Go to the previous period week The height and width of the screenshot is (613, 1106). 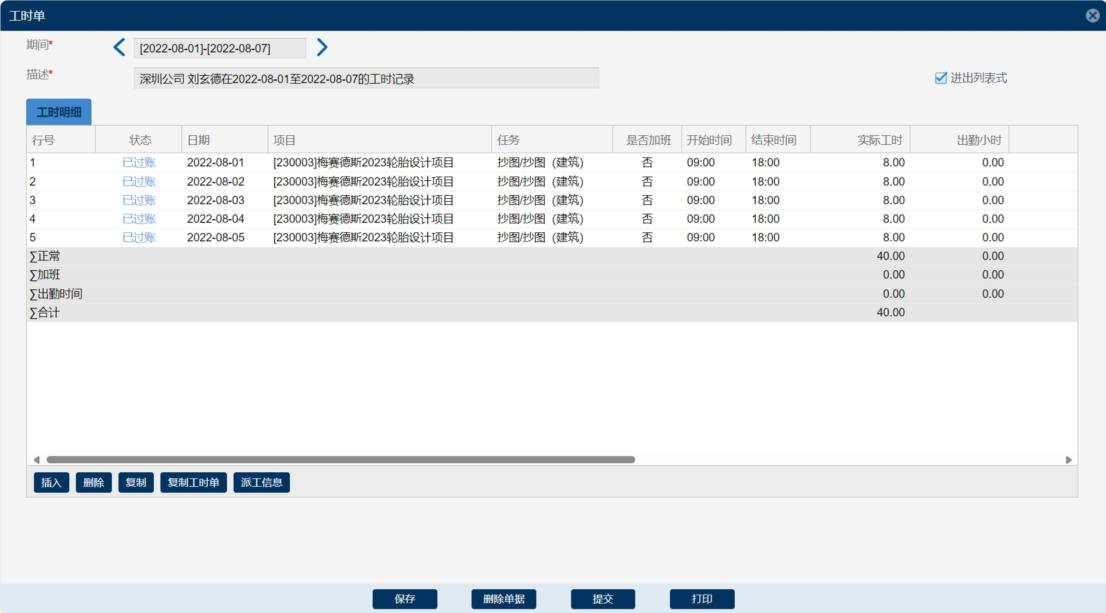click(120, 47)
